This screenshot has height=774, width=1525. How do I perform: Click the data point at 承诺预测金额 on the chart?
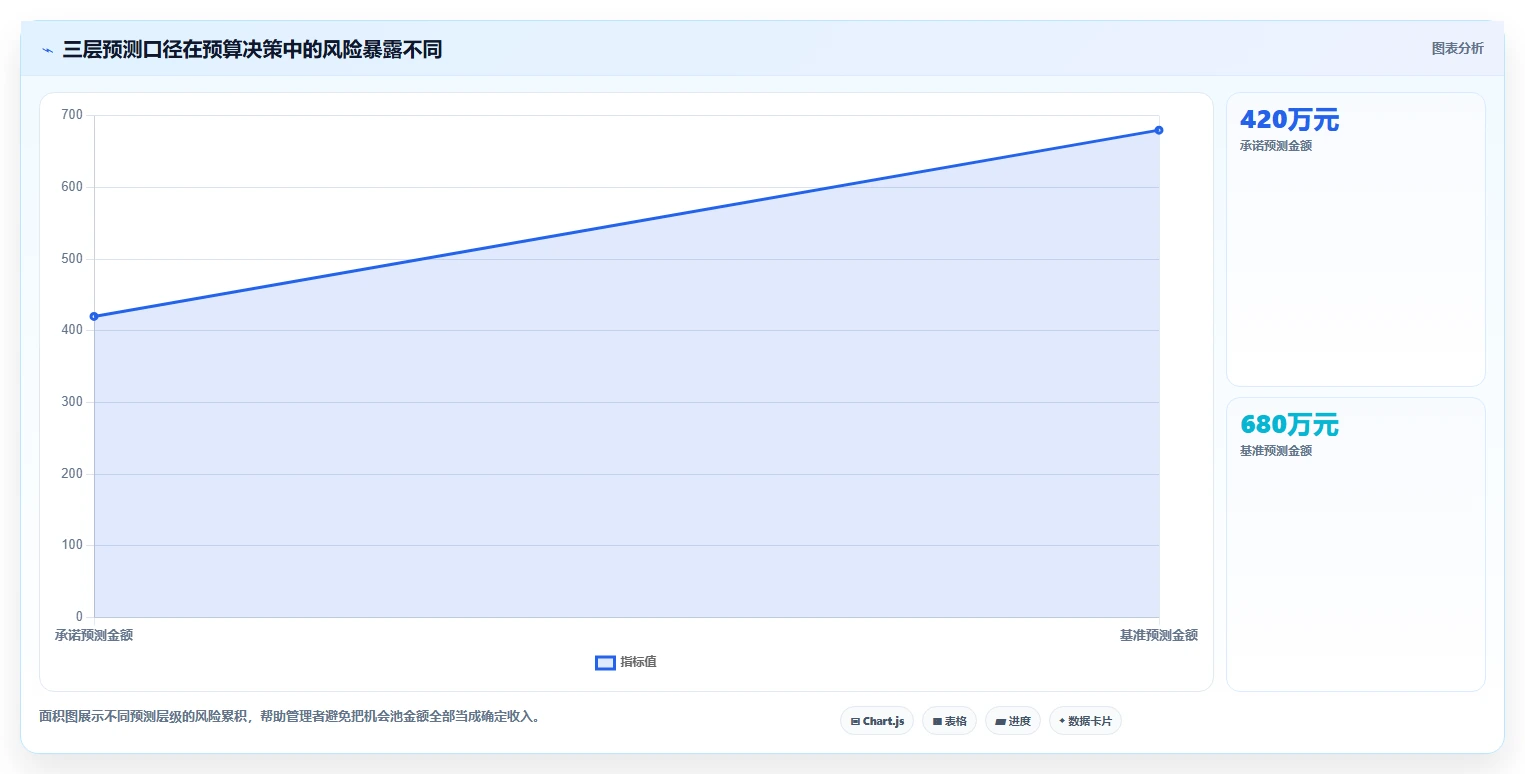point(94,316)
